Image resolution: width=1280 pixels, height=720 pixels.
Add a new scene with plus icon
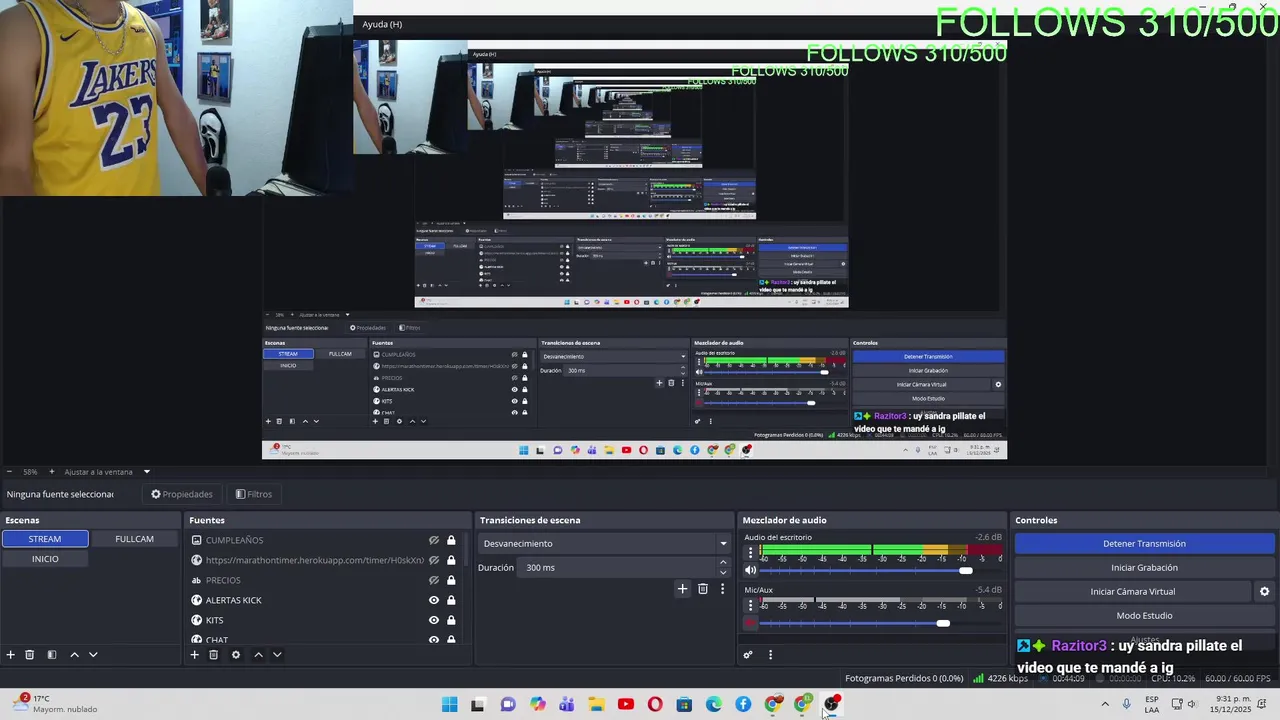[x=11, y=655]
